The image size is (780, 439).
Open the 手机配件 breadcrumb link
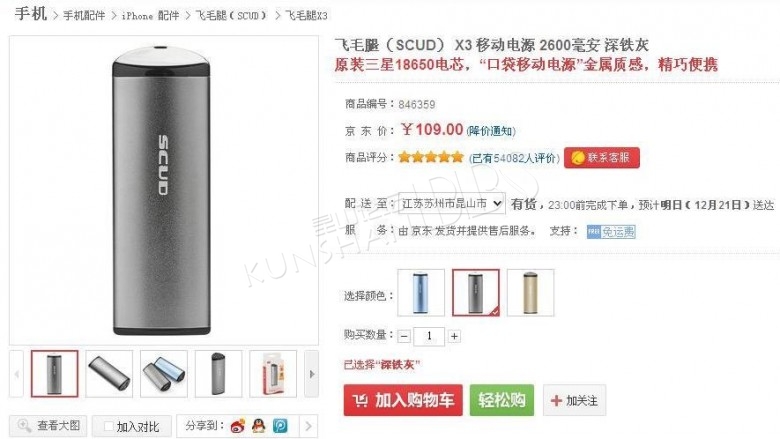[x=84, y=16]
